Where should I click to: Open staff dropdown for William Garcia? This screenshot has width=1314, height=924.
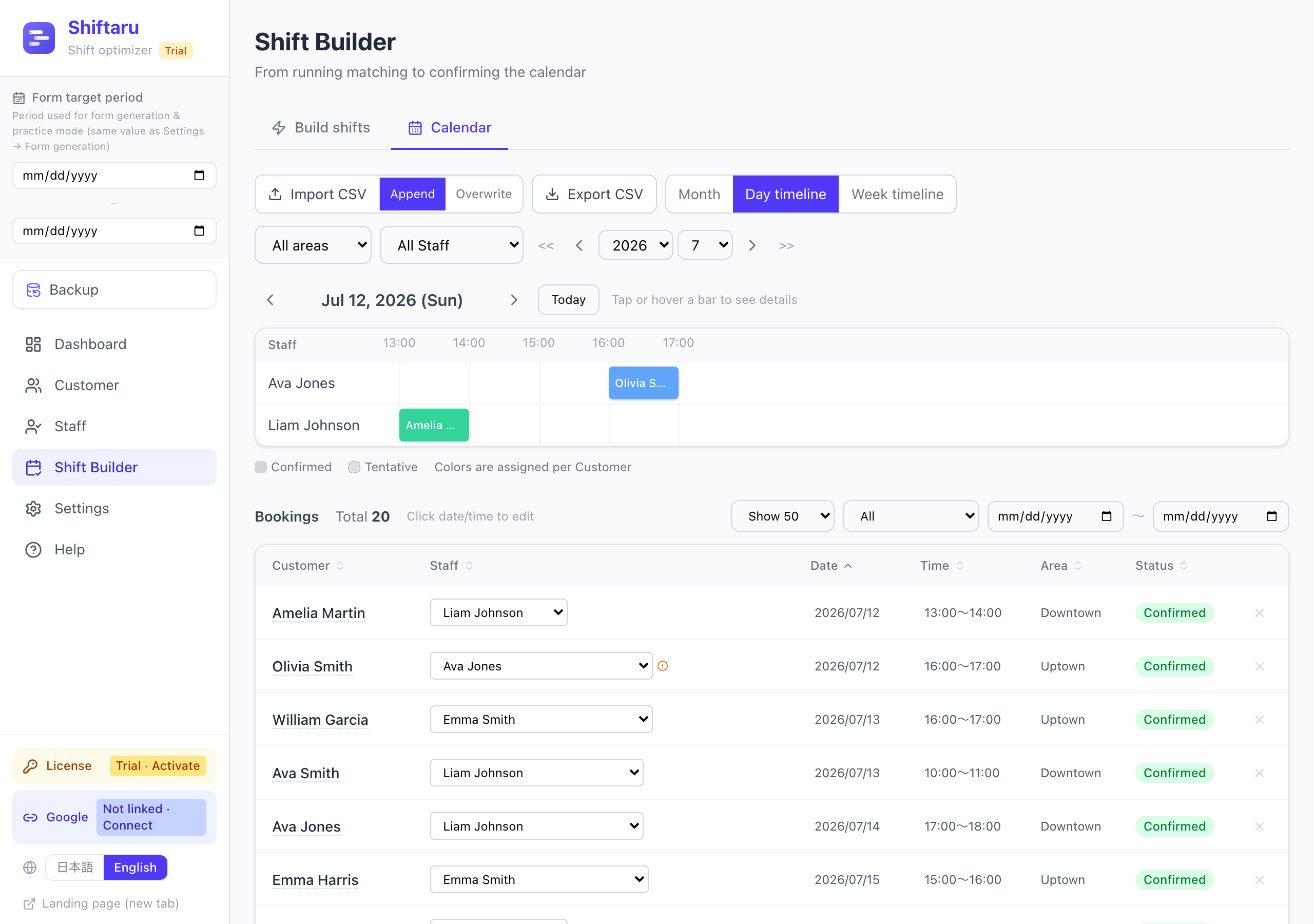point(541,719)
